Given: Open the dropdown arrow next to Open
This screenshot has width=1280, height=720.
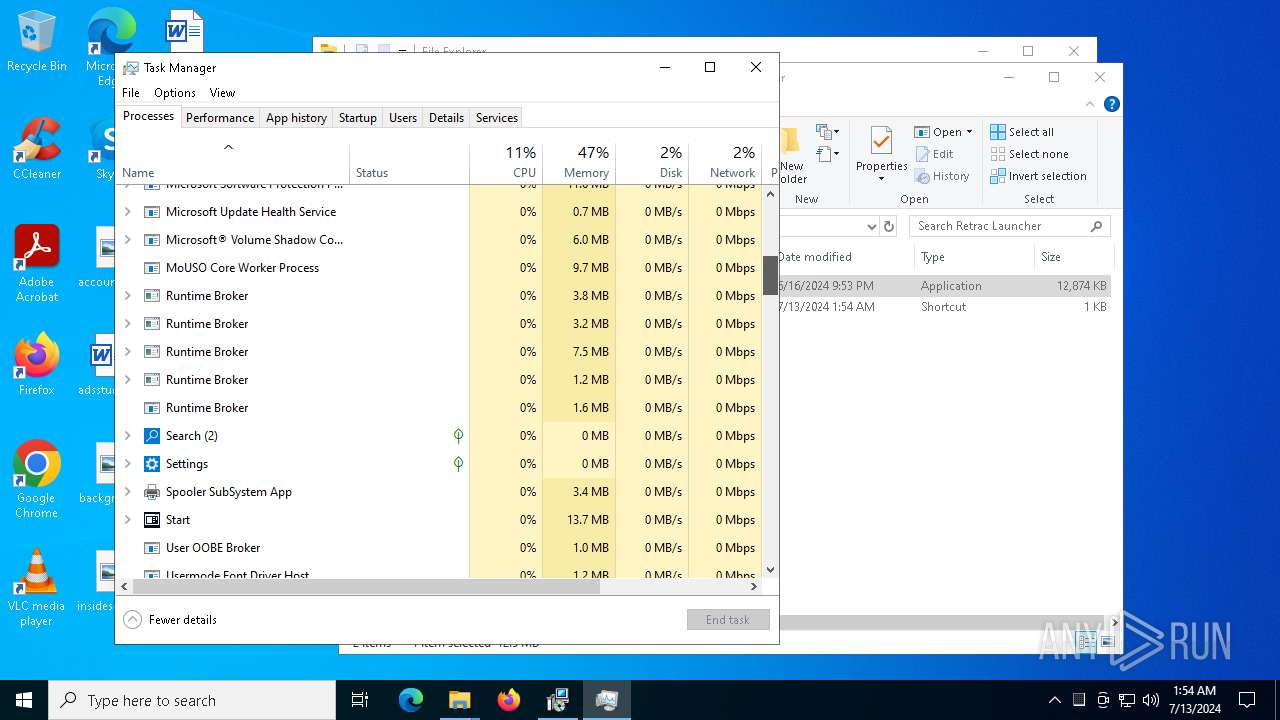Looking at the screenshot, I should [969, 132].
